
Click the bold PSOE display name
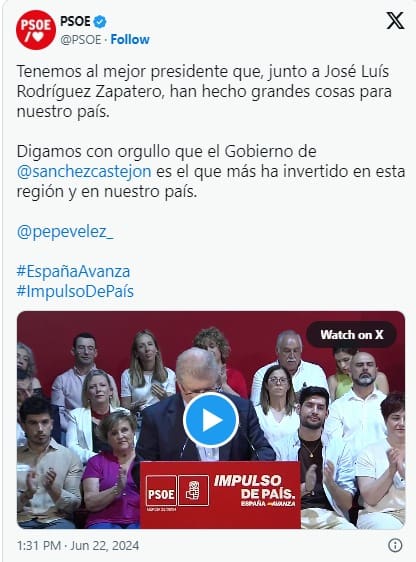coord(75,22)
